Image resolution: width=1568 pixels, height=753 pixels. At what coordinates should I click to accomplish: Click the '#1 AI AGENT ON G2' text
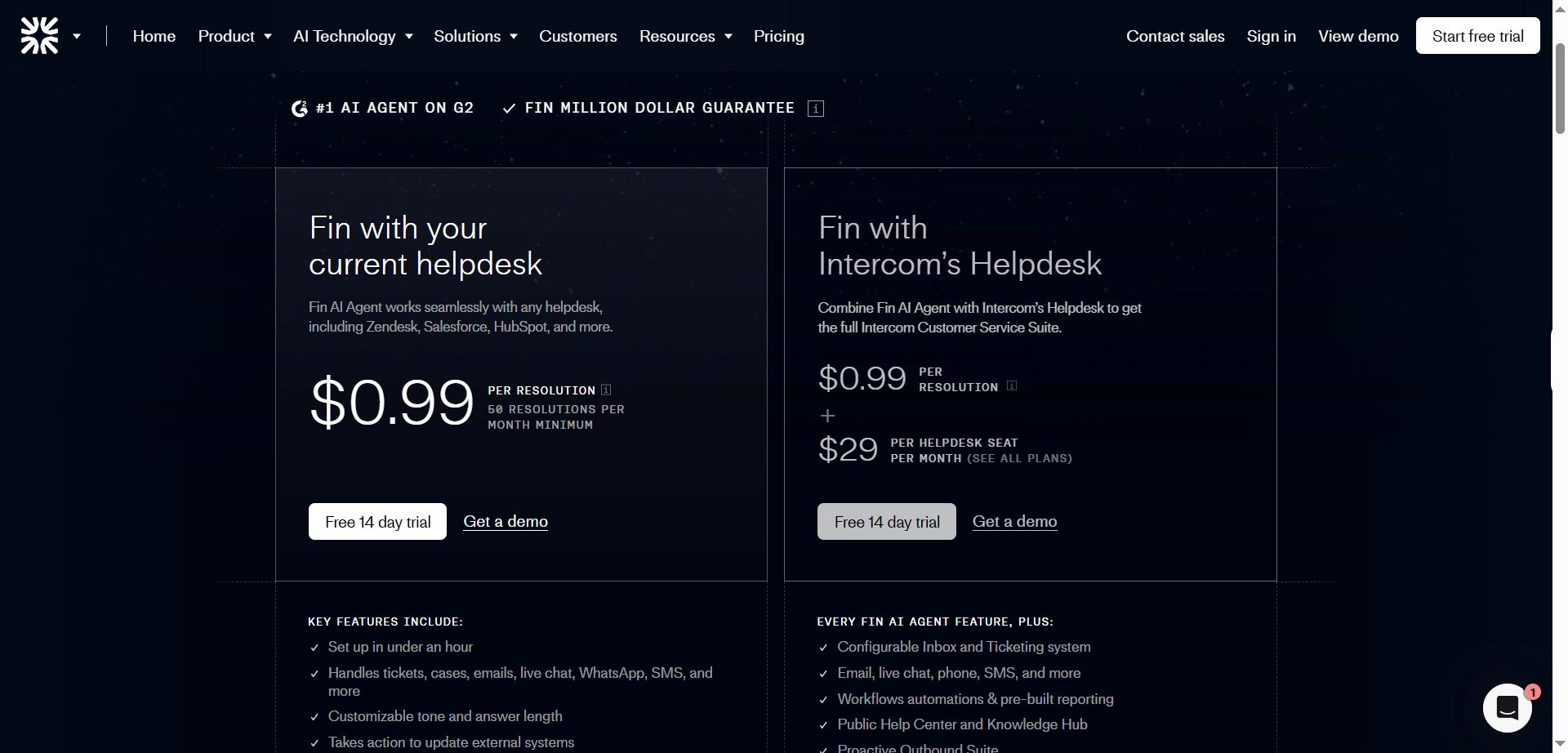tap(394, 108)
